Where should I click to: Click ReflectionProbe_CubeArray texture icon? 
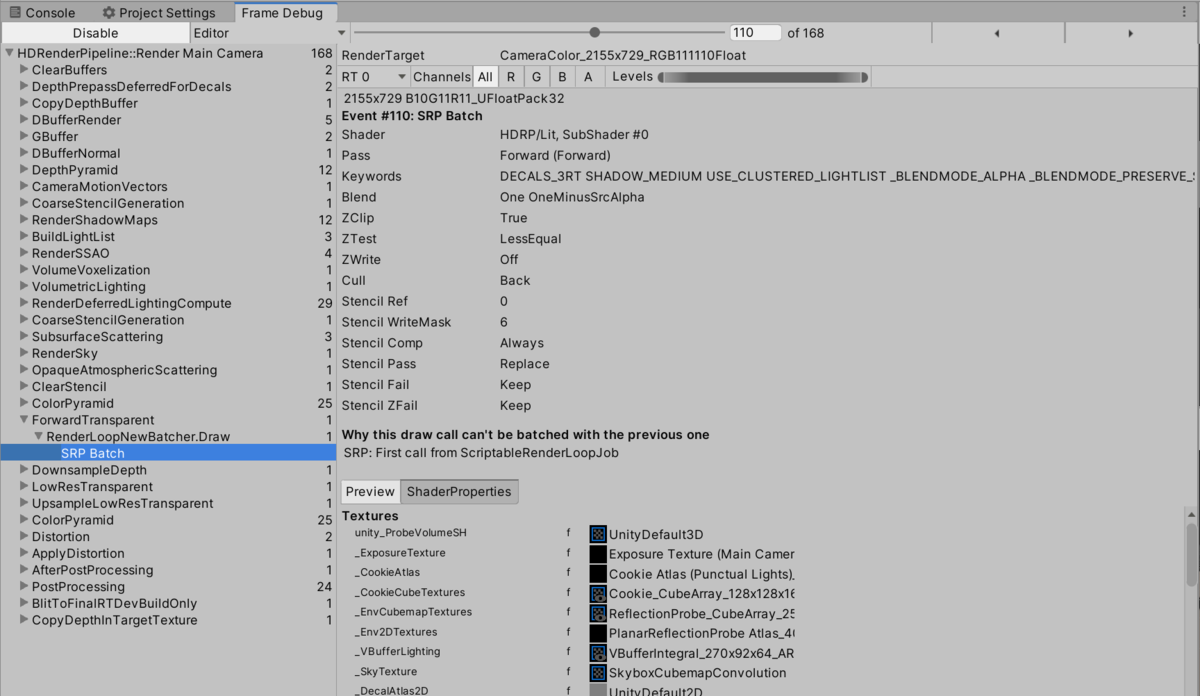coord(598,613)
